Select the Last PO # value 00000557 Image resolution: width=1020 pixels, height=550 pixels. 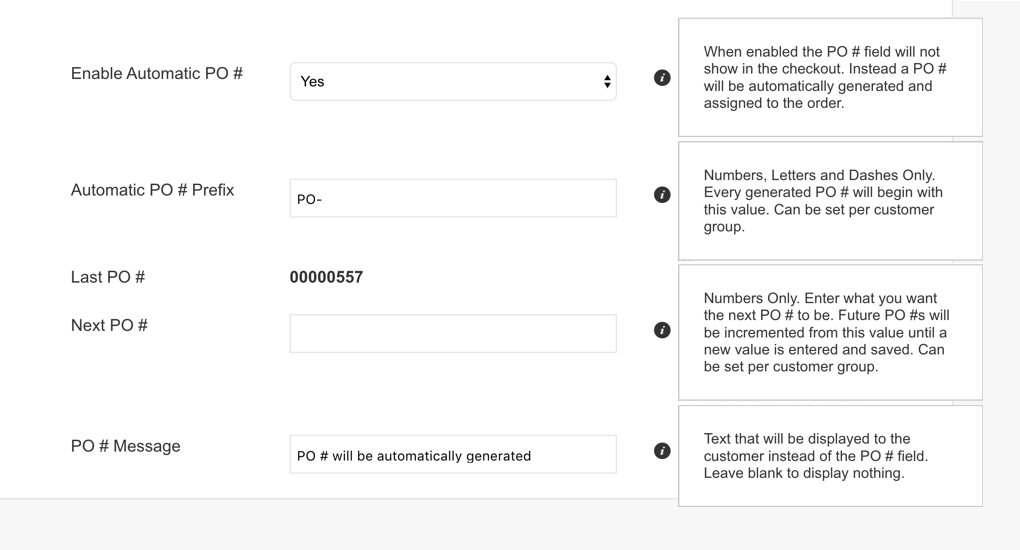pyautogui.click(x=326, y=277)
